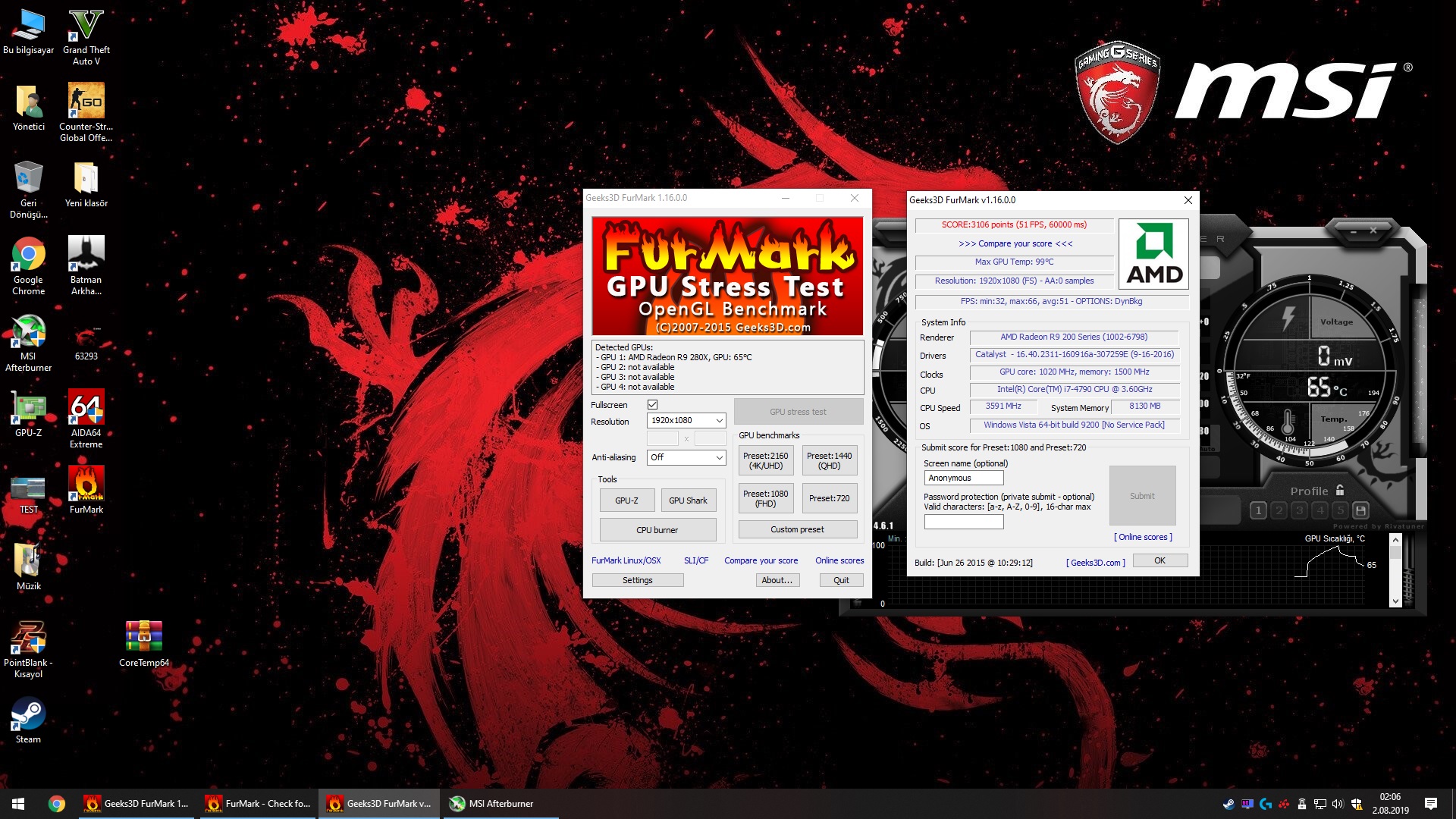Click the AMD logo in the score dialog
This screenshot has height=819, width=1456.
click(x=1153, y=255)
